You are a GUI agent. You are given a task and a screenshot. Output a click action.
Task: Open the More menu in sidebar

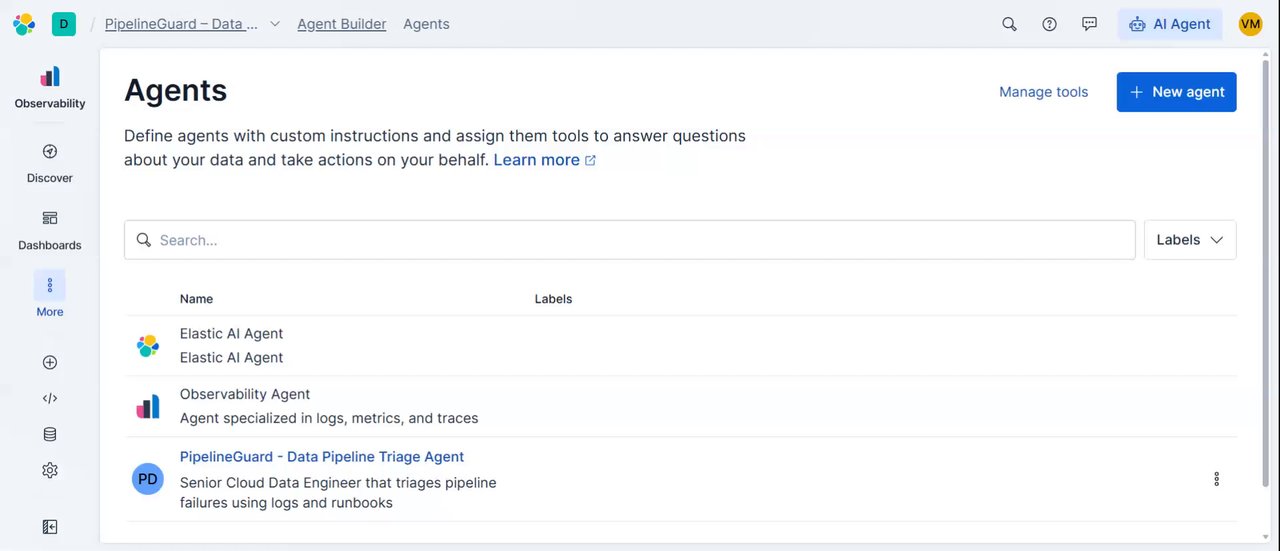coord(50,295)
